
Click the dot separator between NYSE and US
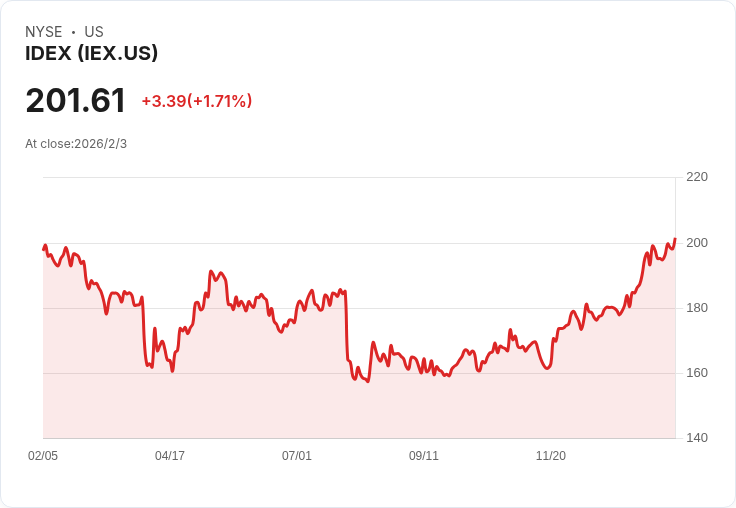74,32
